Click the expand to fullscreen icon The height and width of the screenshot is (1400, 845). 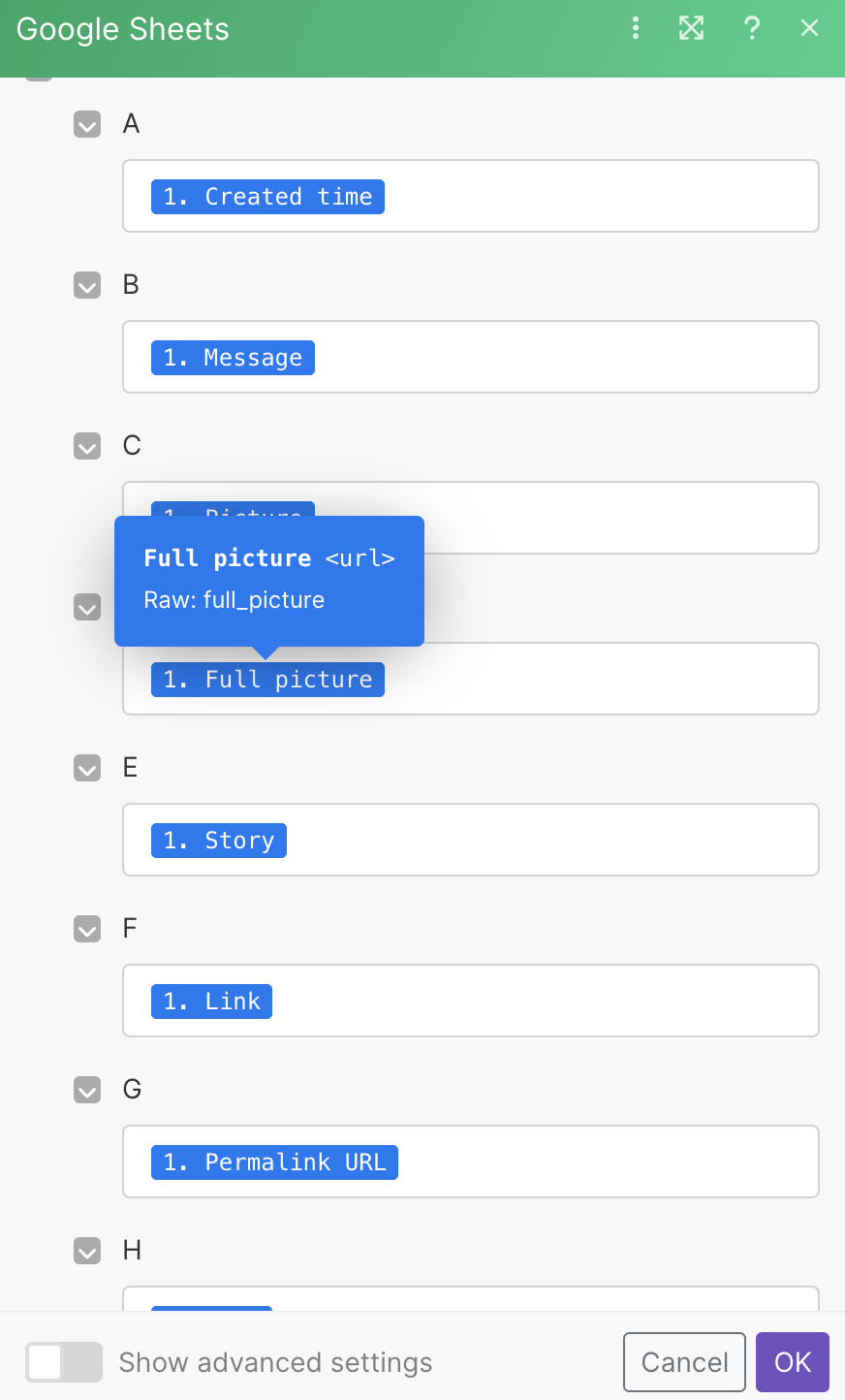click(x=691, y=28)
